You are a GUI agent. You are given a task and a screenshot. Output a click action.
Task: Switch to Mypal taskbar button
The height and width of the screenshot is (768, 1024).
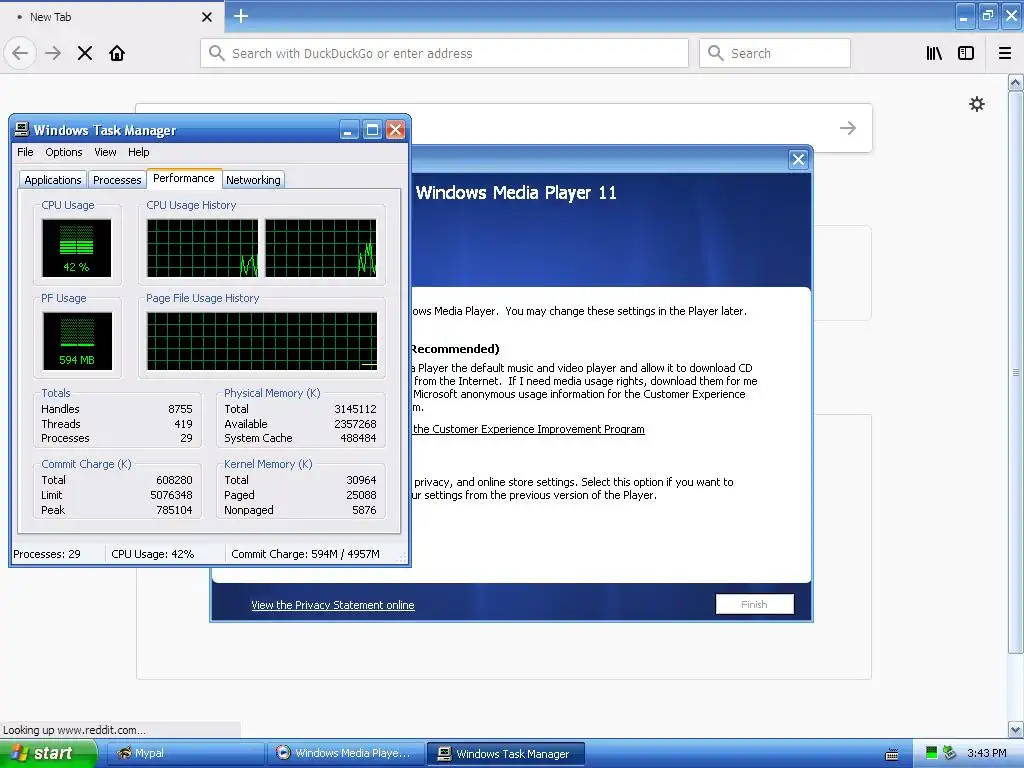(x=185, y=753)
